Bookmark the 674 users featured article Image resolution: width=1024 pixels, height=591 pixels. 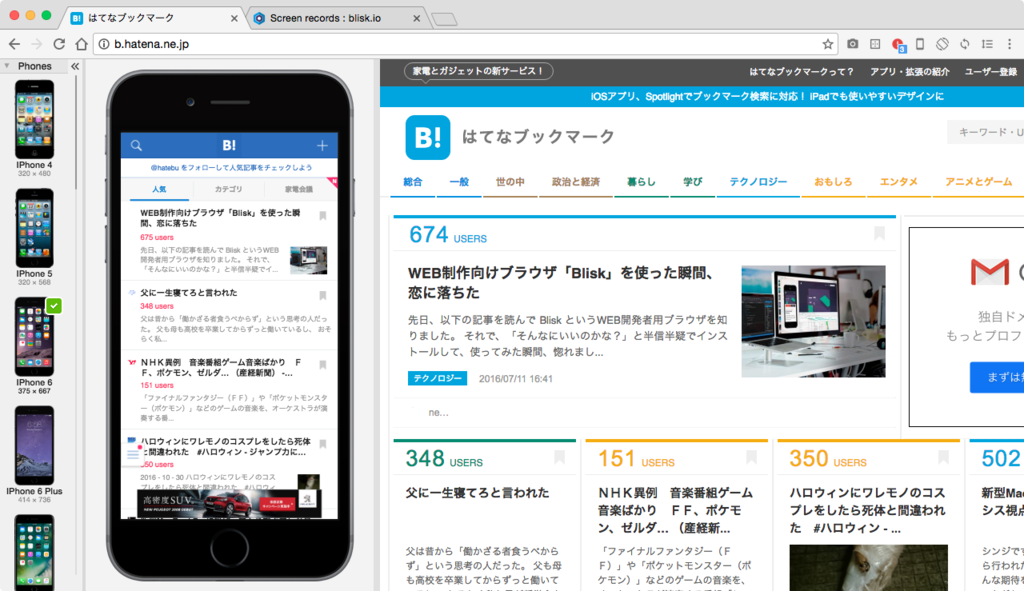(880, 233)
